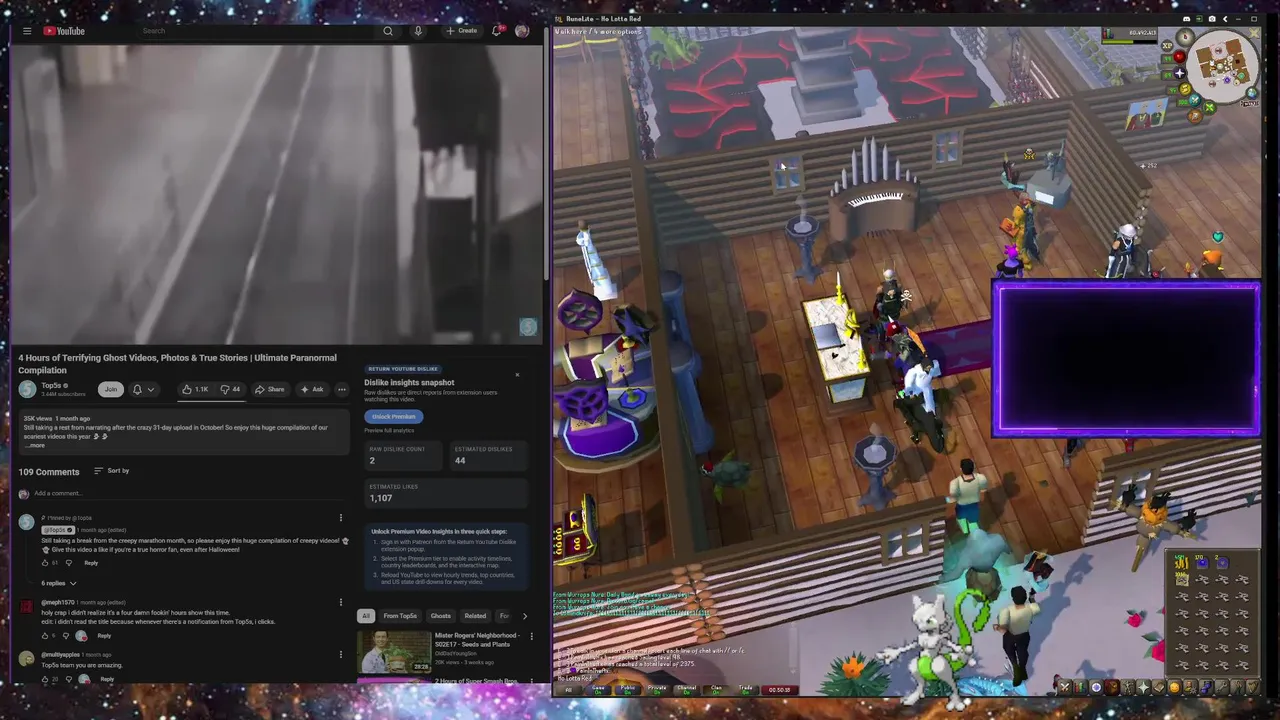Toggle the Clan chat filter tab
This screenshot has width=1280, height=720.
(716, 689)
